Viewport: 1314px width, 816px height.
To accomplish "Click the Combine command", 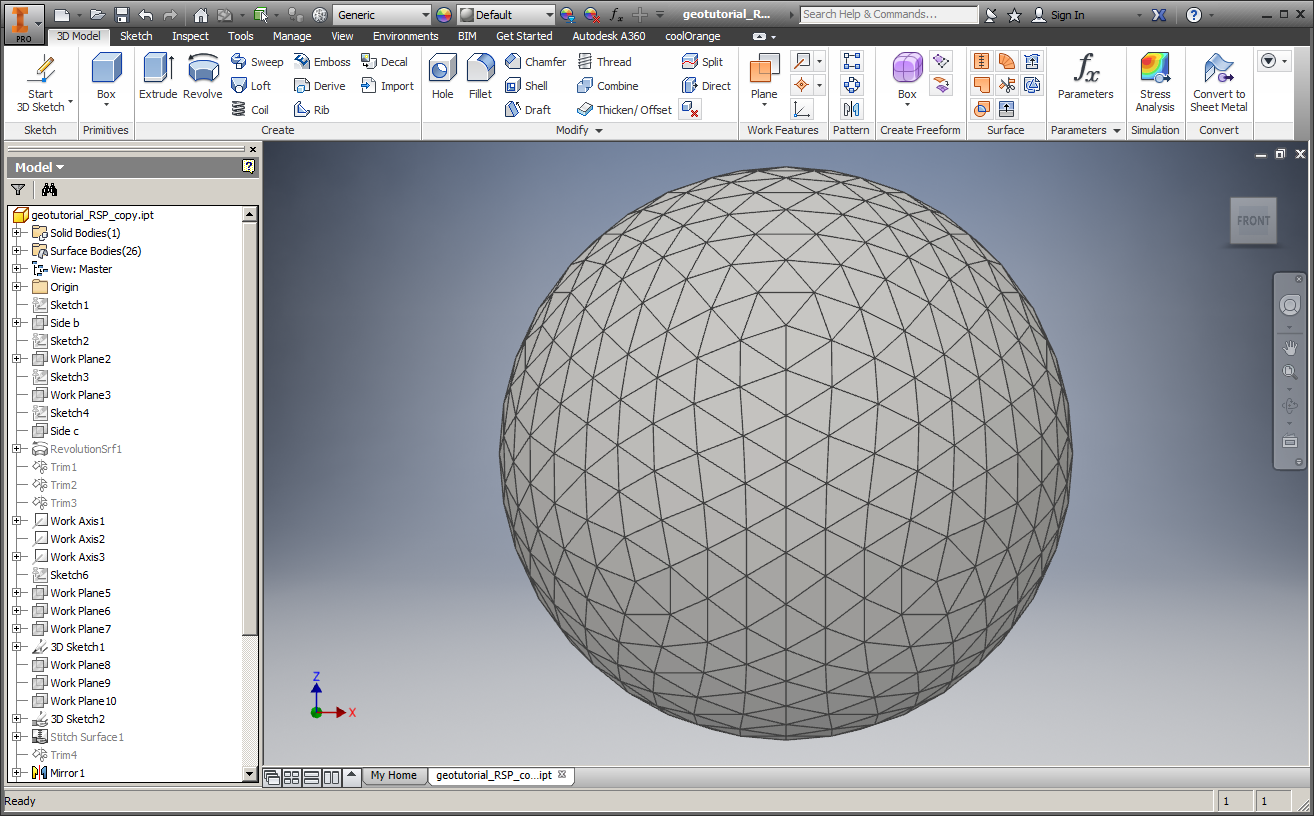I will (607, 86).
